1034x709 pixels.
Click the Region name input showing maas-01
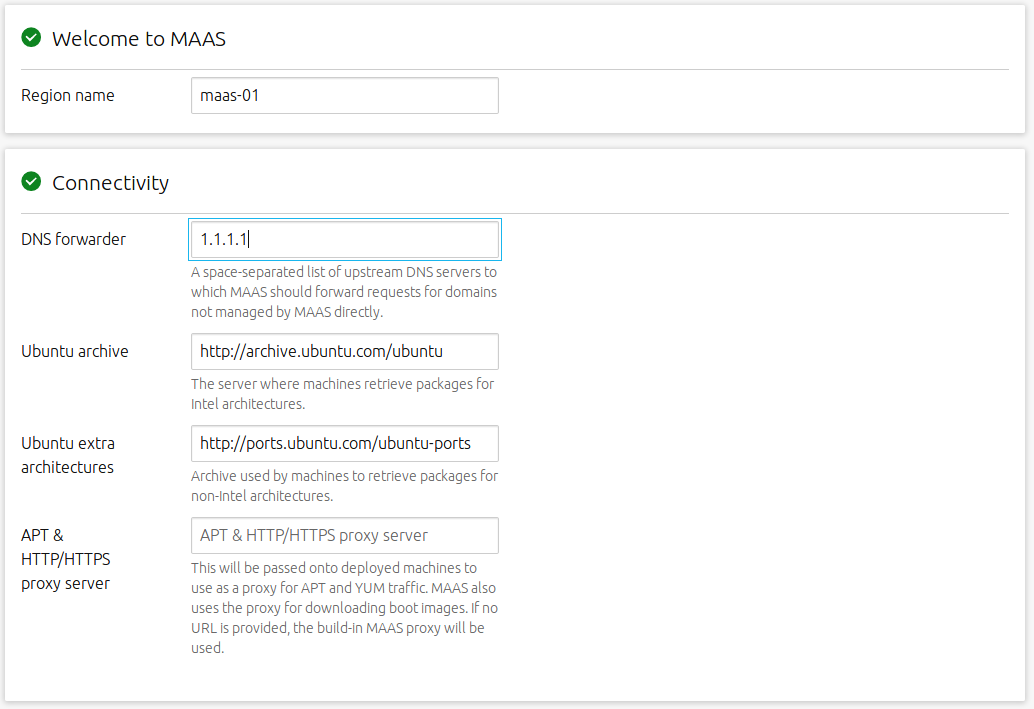[x=344, y=95]
